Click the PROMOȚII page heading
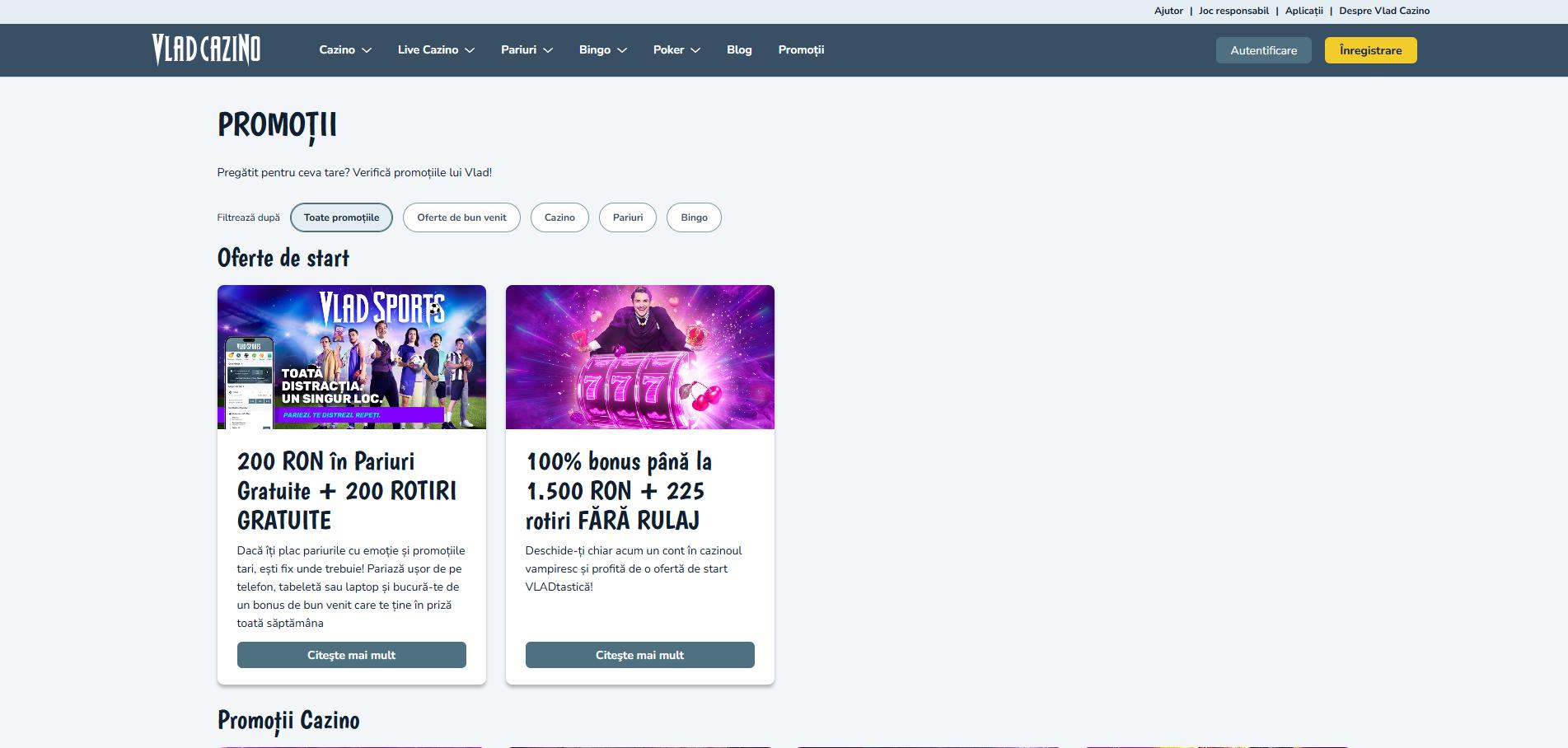1568x748 pixels. tap(277, 125)
